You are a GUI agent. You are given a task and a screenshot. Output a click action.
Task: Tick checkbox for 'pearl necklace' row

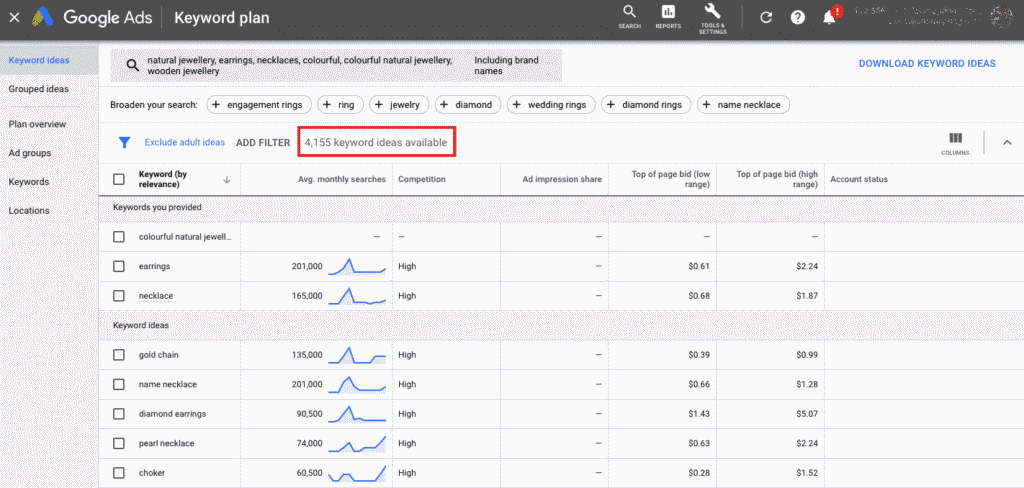point(119,444)
